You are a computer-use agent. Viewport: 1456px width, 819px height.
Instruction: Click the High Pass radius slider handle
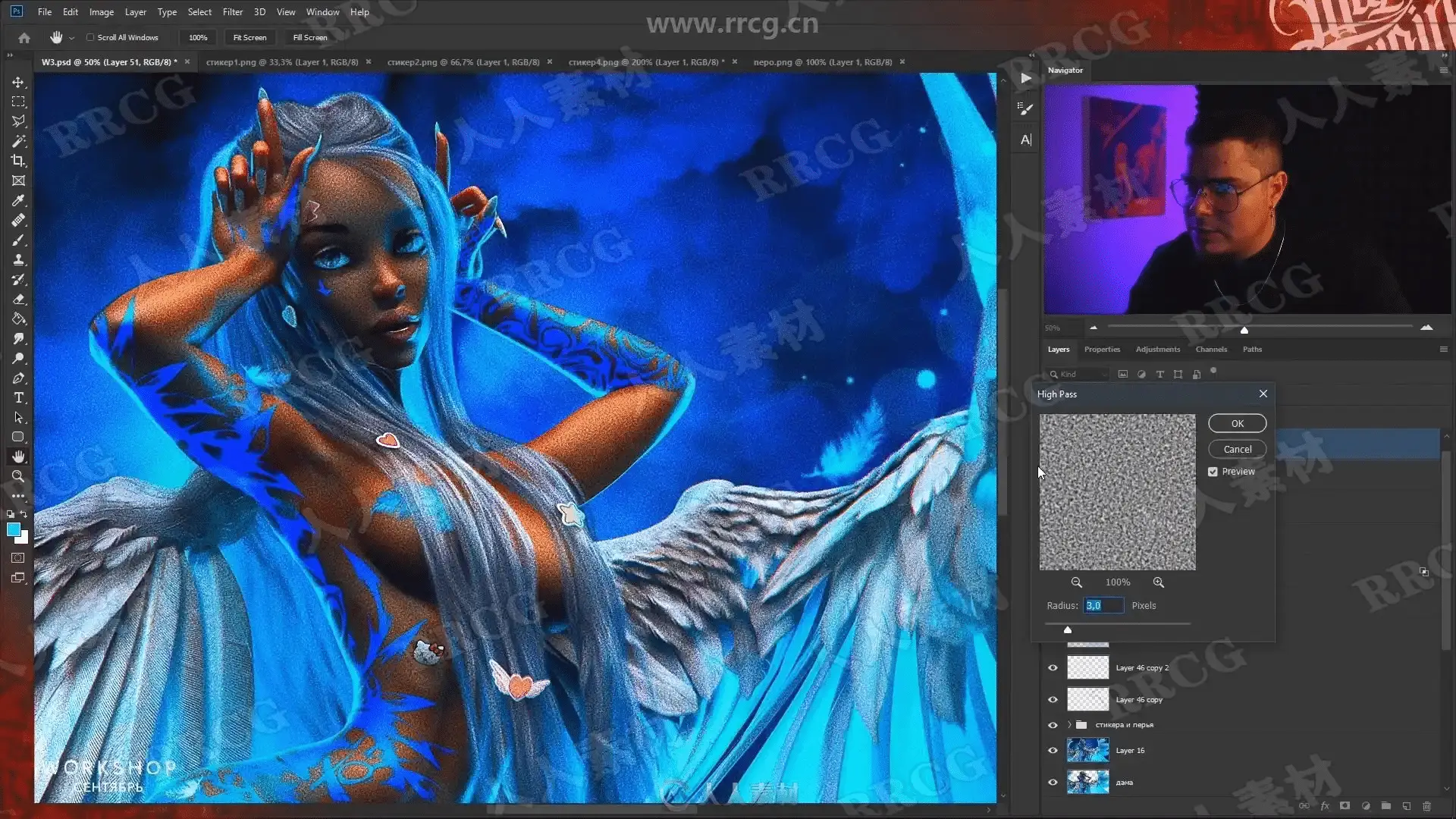click(1068, 629)
